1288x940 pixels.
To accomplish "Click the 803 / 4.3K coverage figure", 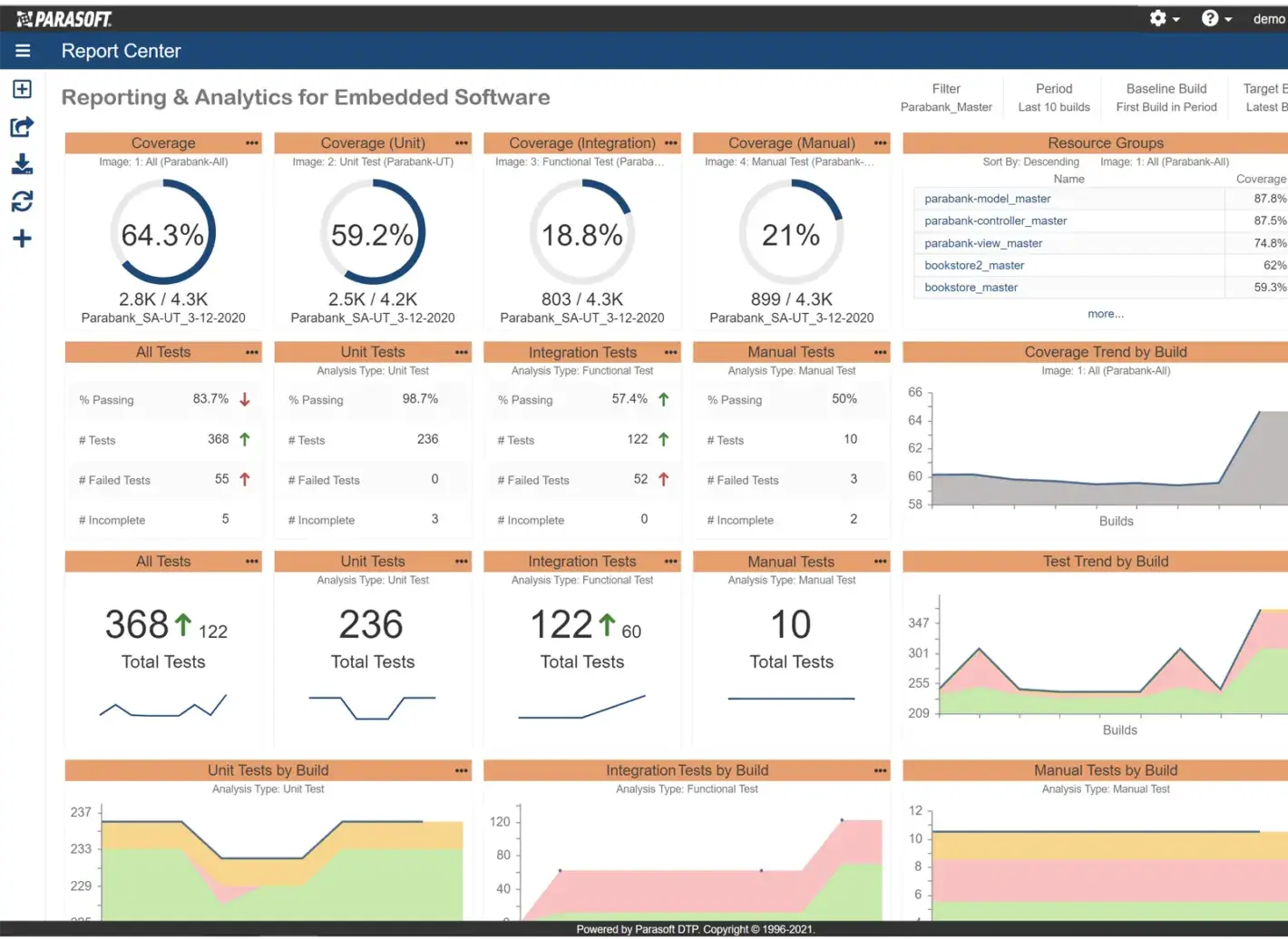I will [x=582, y=299].
